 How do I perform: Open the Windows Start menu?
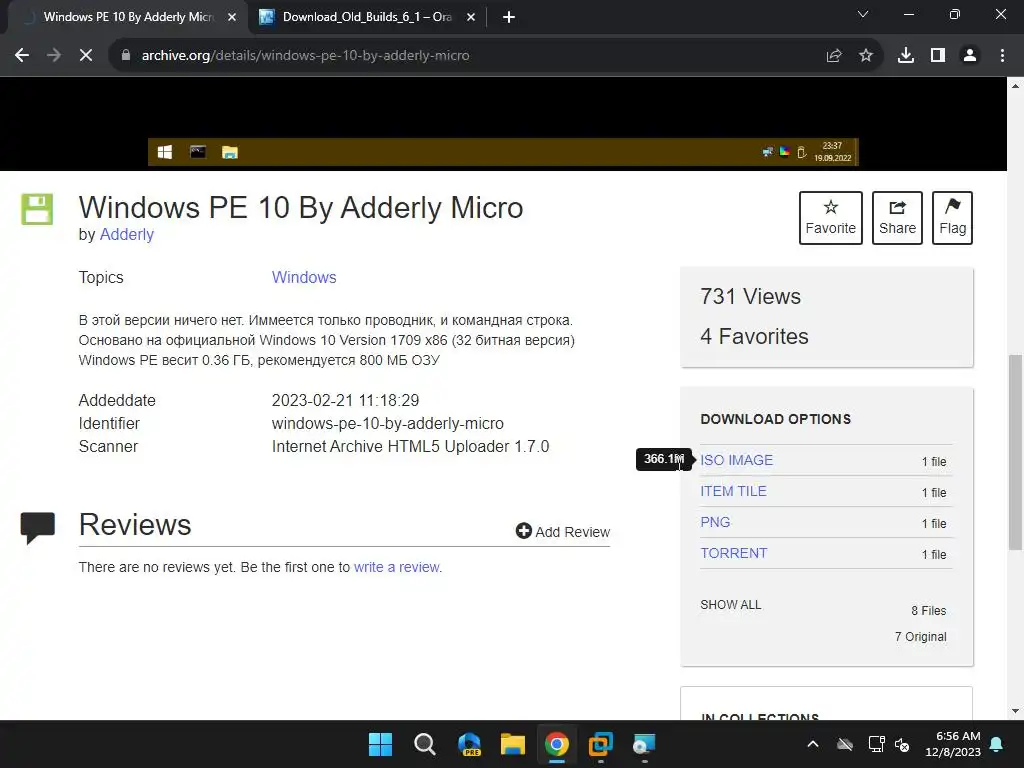pyautogui.click(x=380, y=744)
